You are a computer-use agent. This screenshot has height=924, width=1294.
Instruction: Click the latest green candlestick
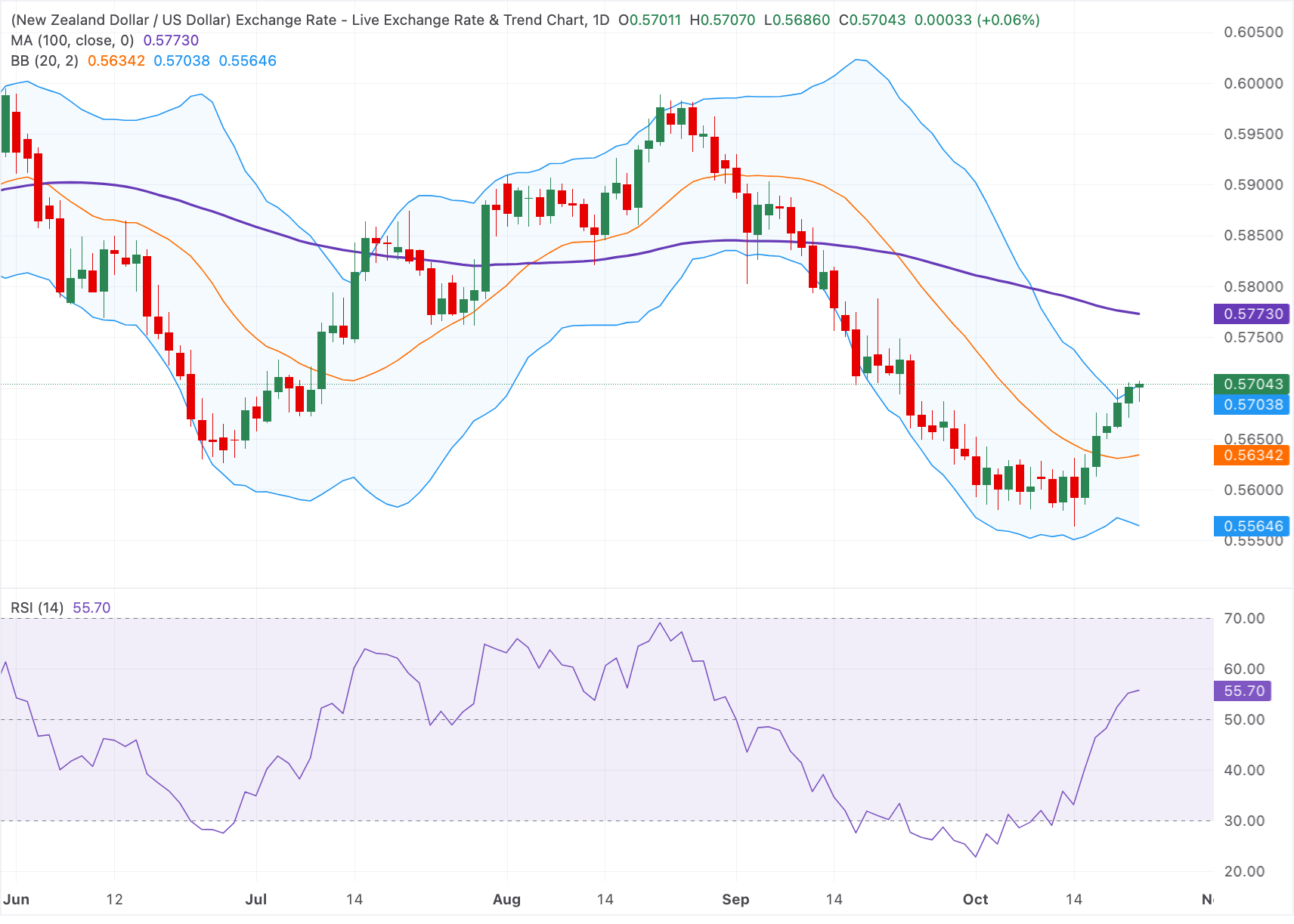click(x=1139, y=385)
